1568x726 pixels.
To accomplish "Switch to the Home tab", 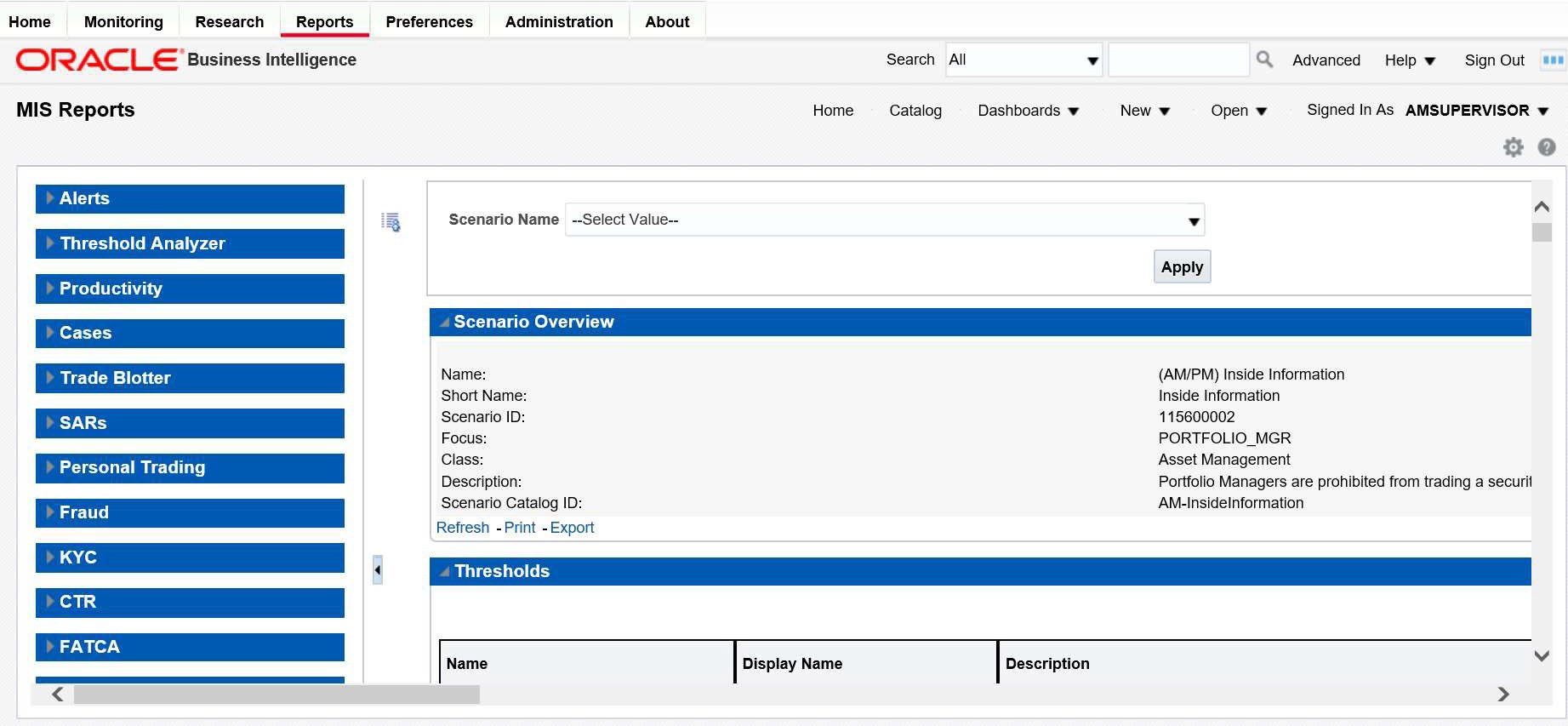I will click(x=30, y=21).
